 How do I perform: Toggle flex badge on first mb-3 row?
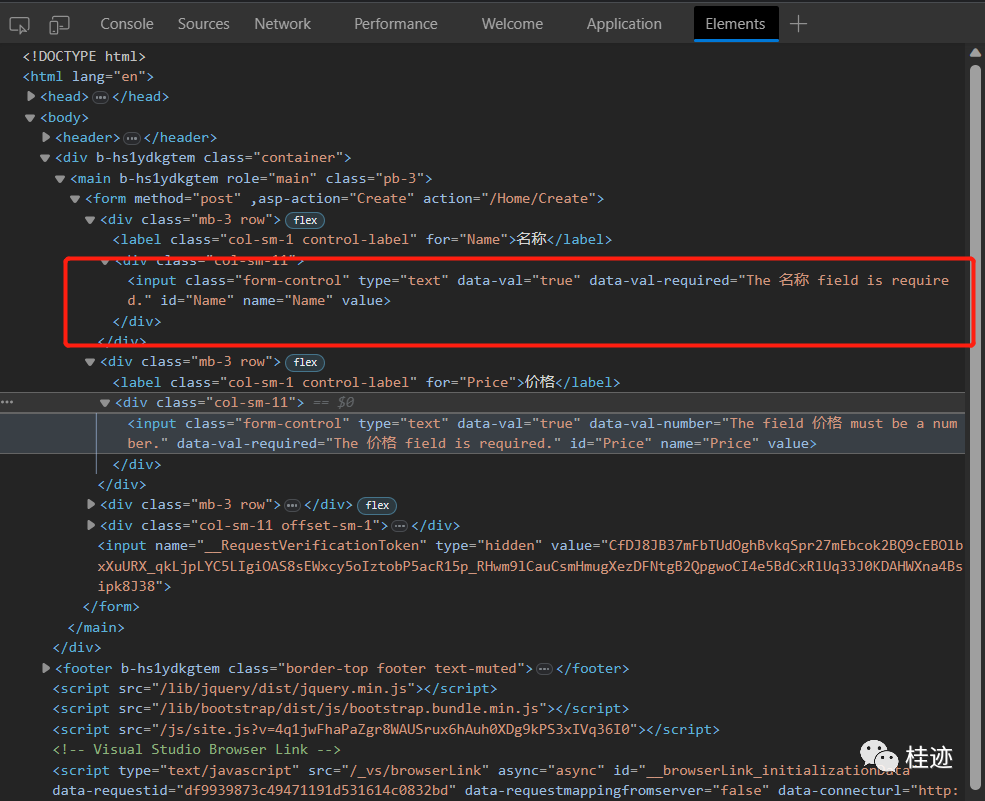pos(305,221)
